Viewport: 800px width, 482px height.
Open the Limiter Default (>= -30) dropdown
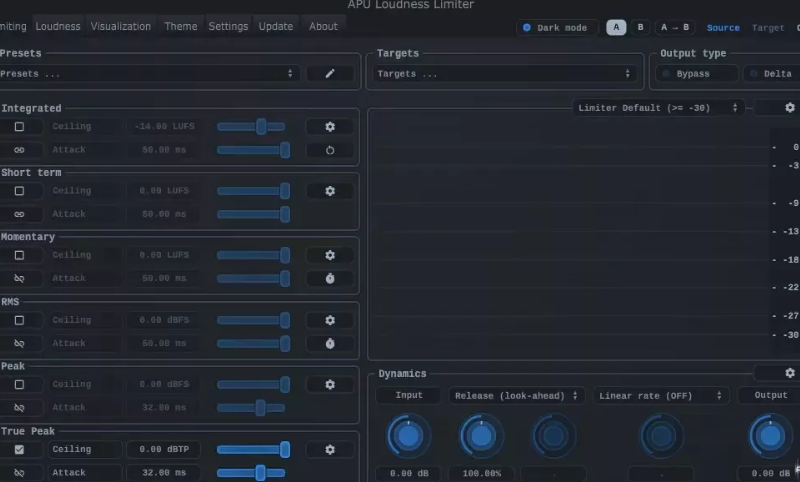658,108
